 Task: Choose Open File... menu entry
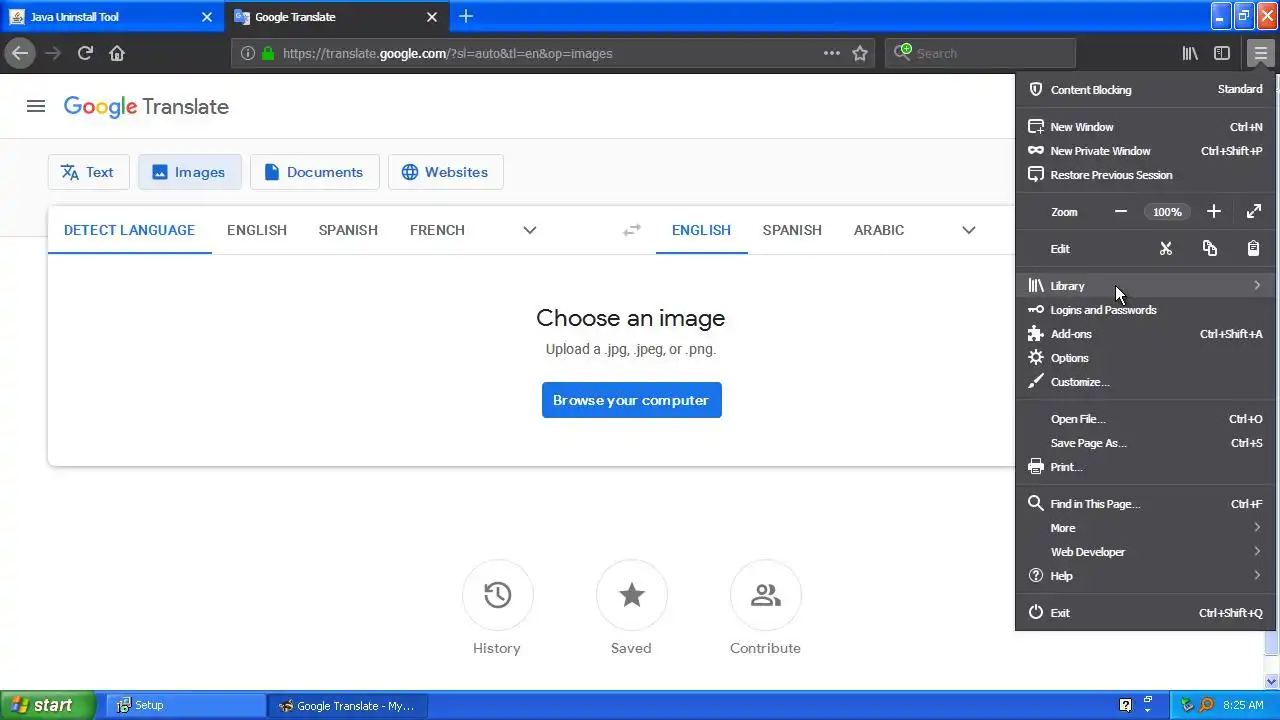(x=1145, y=419)
